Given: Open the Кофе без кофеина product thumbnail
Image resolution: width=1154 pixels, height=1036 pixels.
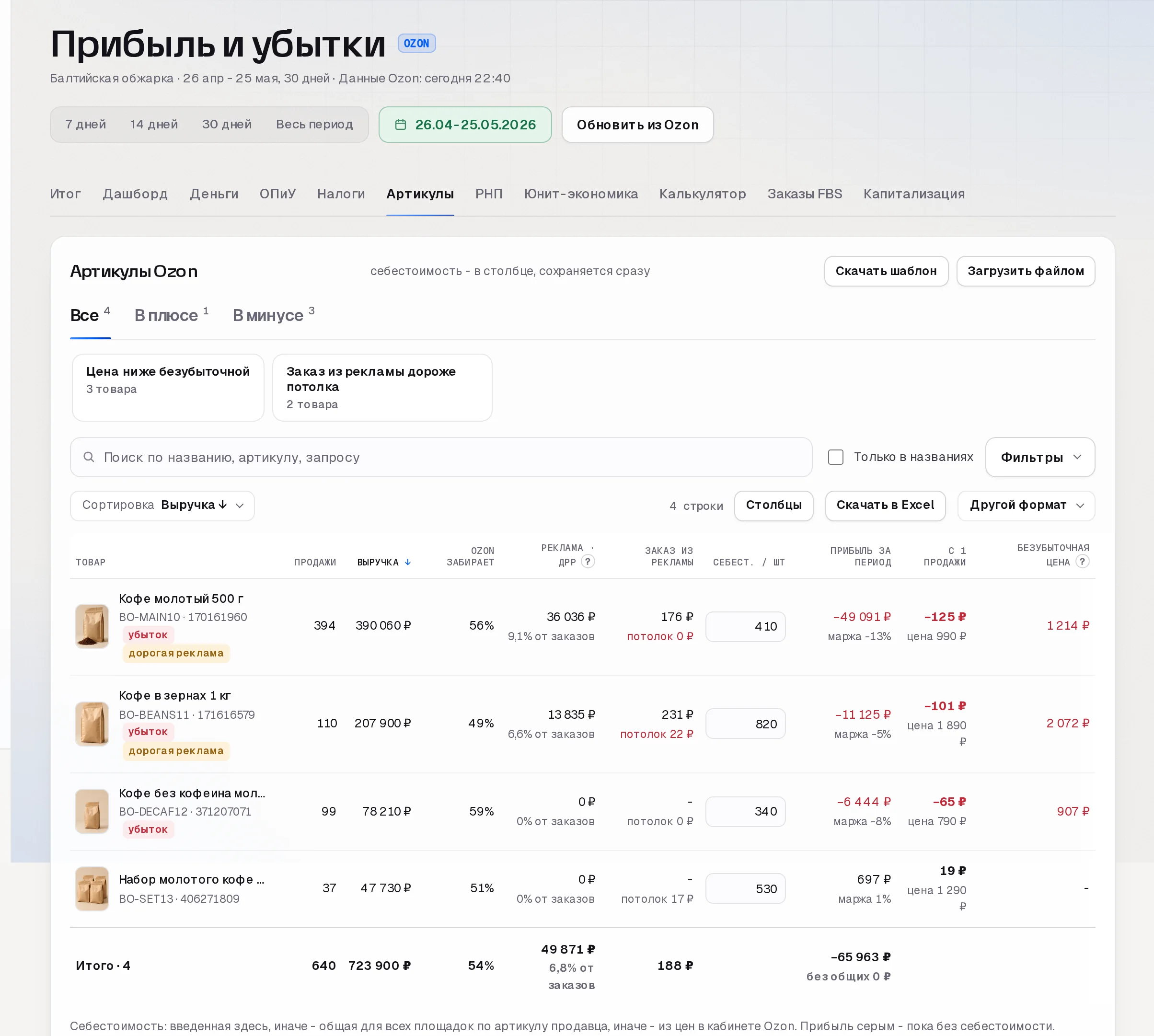Looking at the screenshot, I should 92,811.
